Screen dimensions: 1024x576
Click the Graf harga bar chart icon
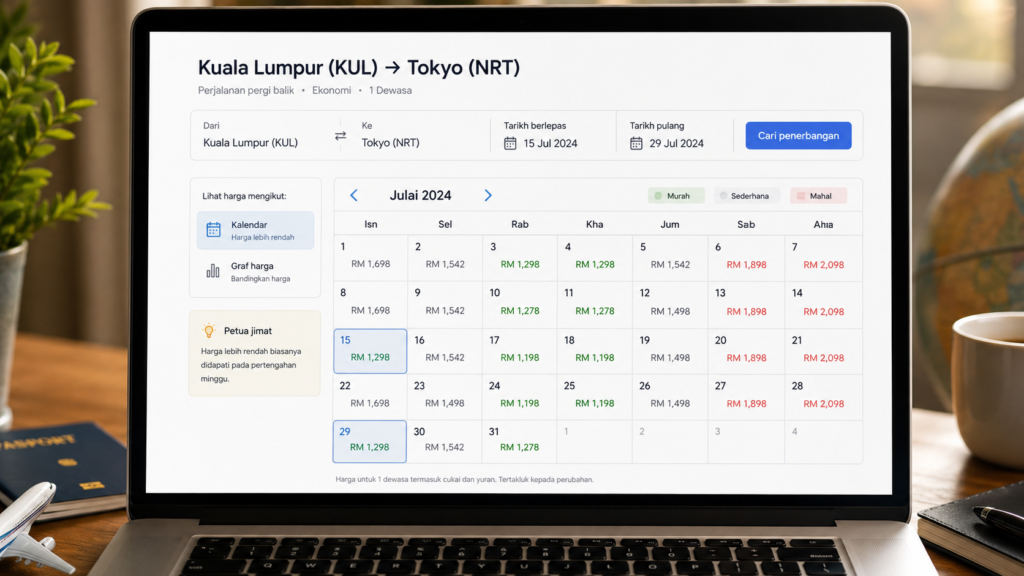click(213, 271)
